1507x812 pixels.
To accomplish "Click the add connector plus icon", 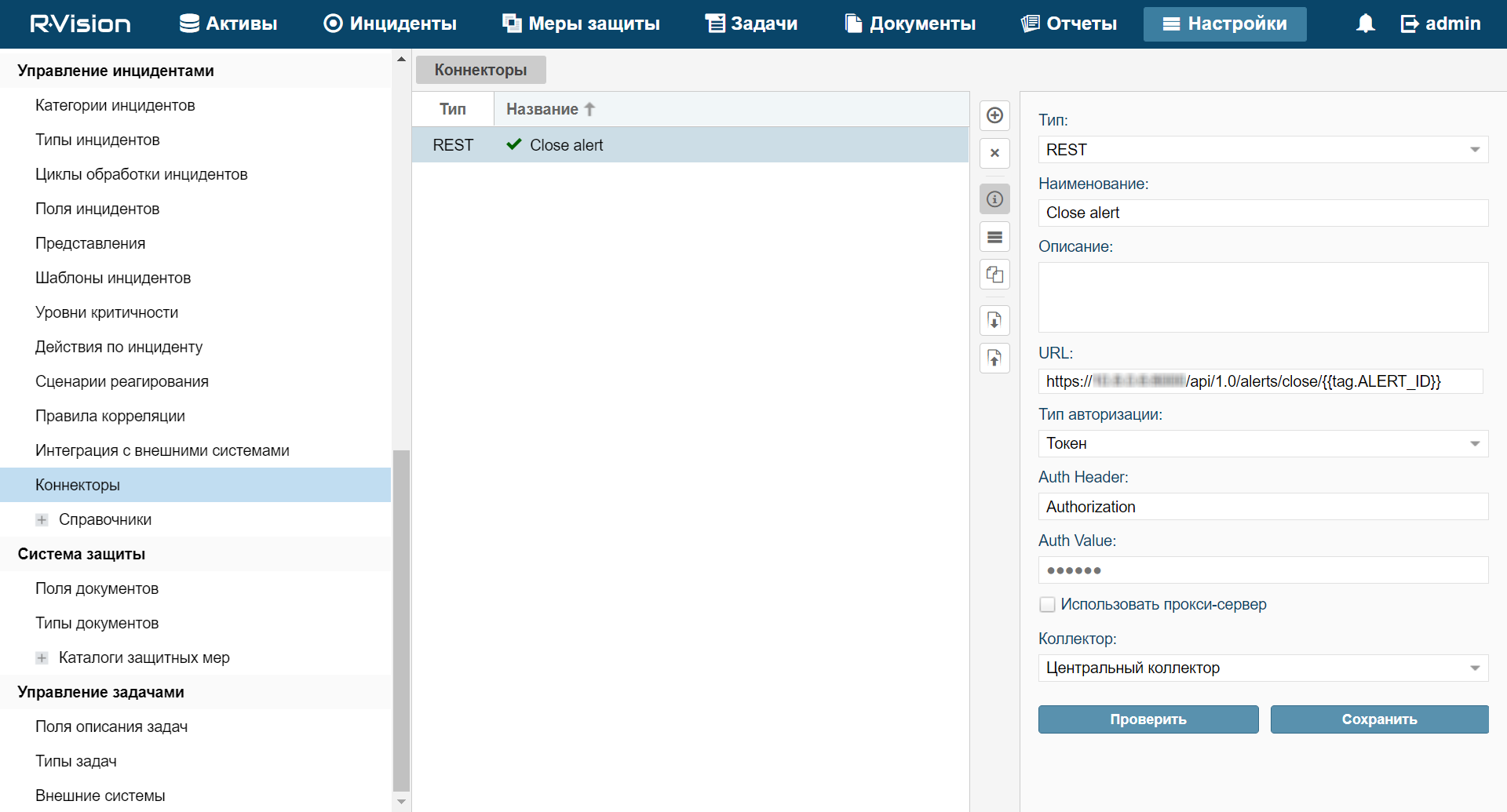I will pyautogui.click(x=994, y=115).
